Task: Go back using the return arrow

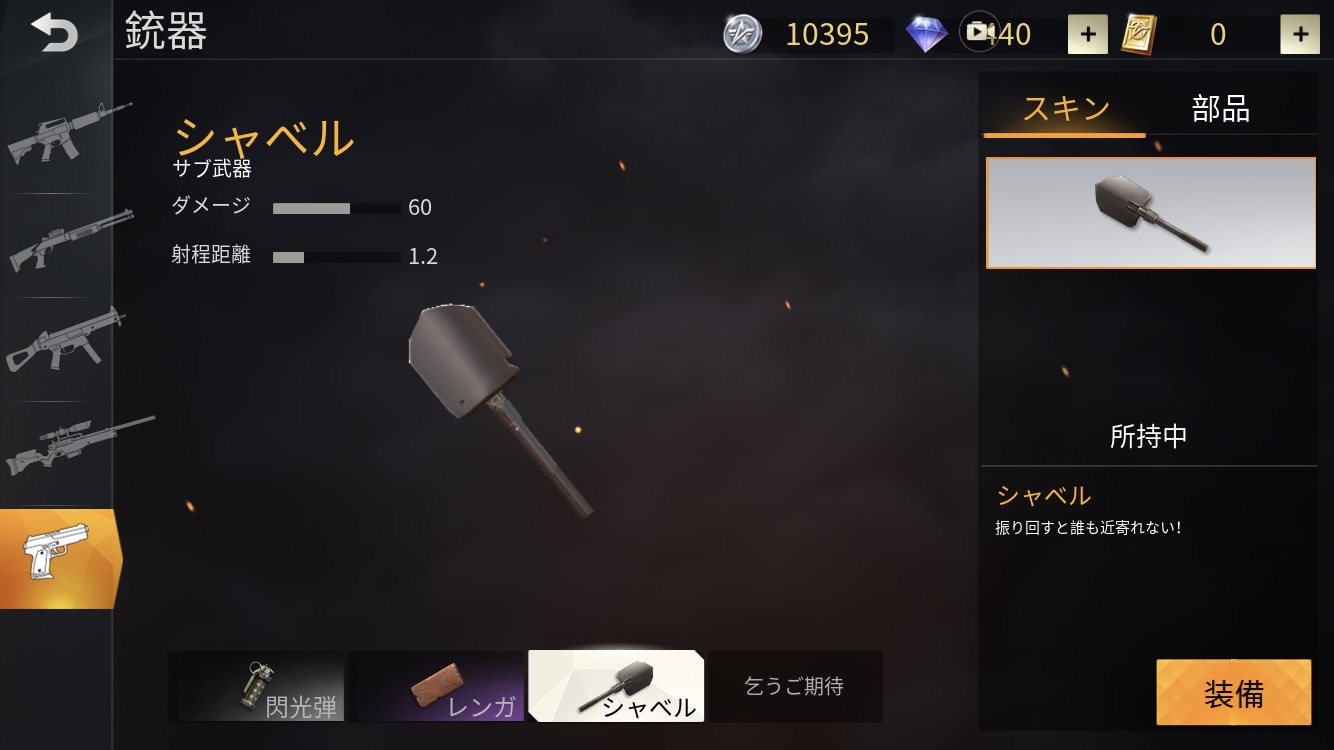Action: 53,33
